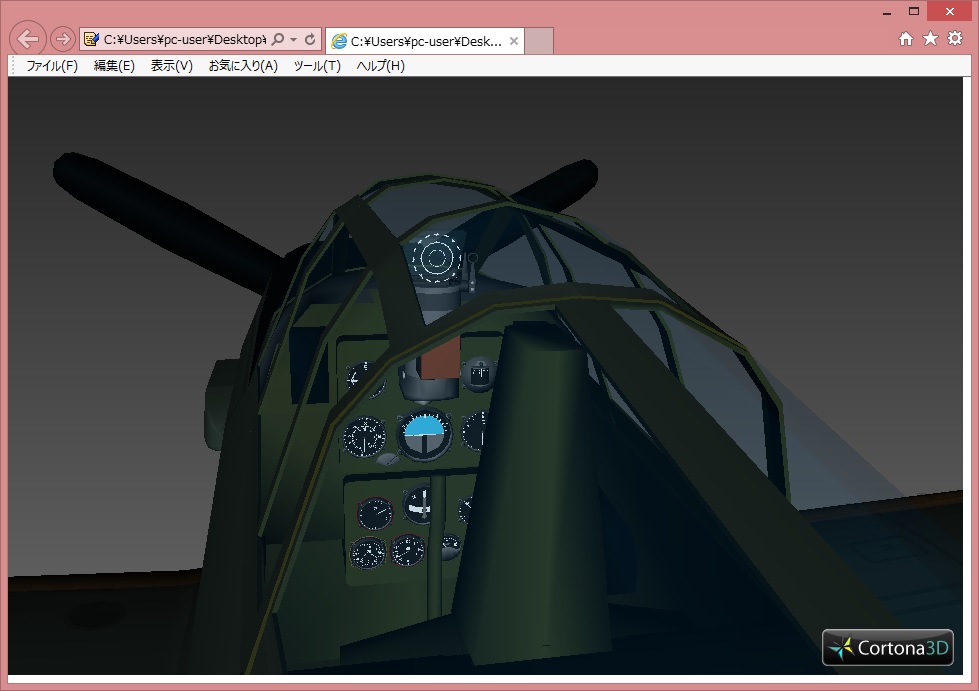Open the 表示(V) menu
Viewport: 979px width, 691px height.
tap(171, 66)
